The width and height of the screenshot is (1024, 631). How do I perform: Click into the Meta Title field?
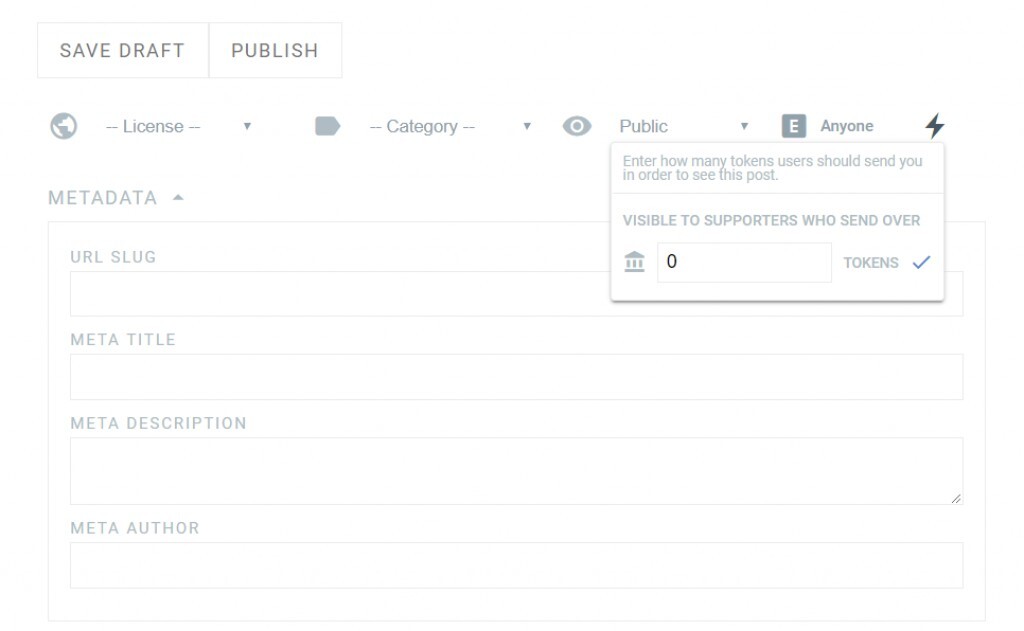516,377
